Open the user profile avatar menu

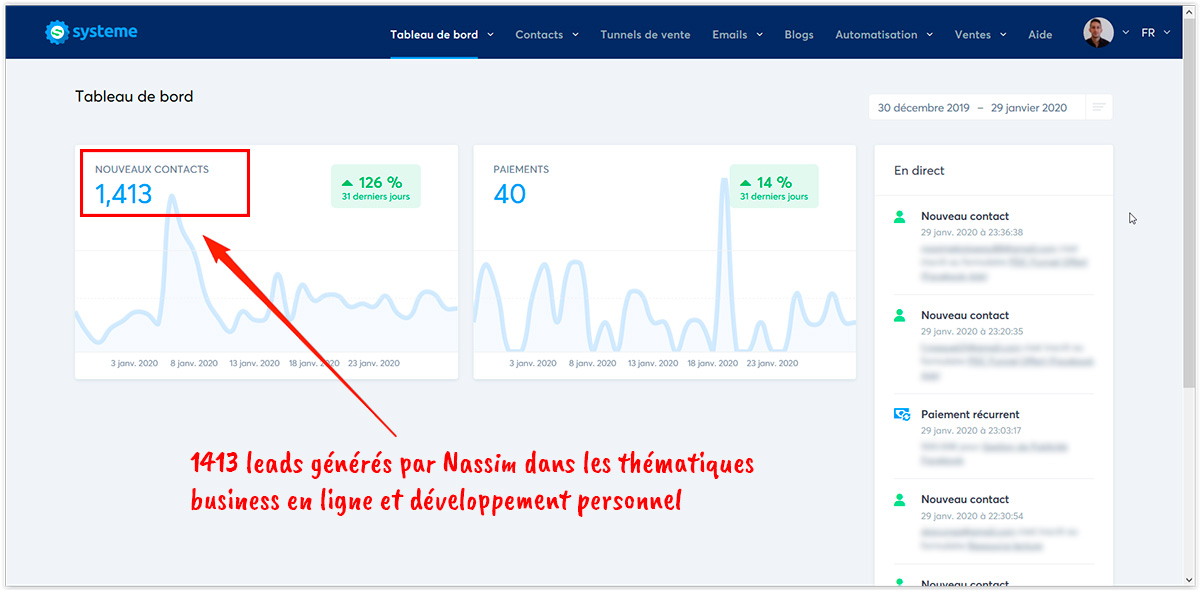click(1098, 33)
